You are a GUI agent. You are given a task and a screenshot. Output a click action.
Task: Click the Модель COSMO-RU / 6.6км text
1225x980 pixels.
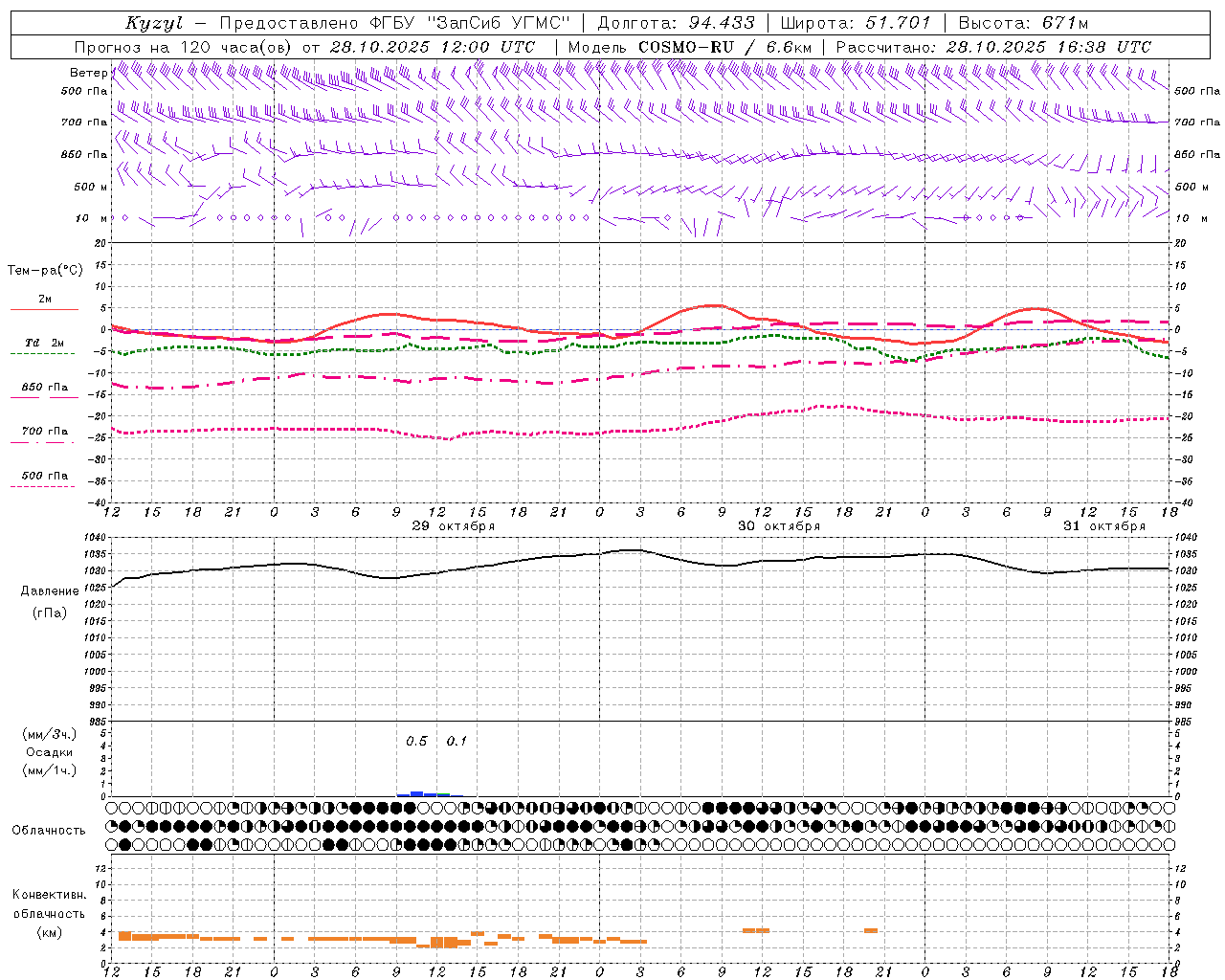pyautogui.click(x=690, y=47)
